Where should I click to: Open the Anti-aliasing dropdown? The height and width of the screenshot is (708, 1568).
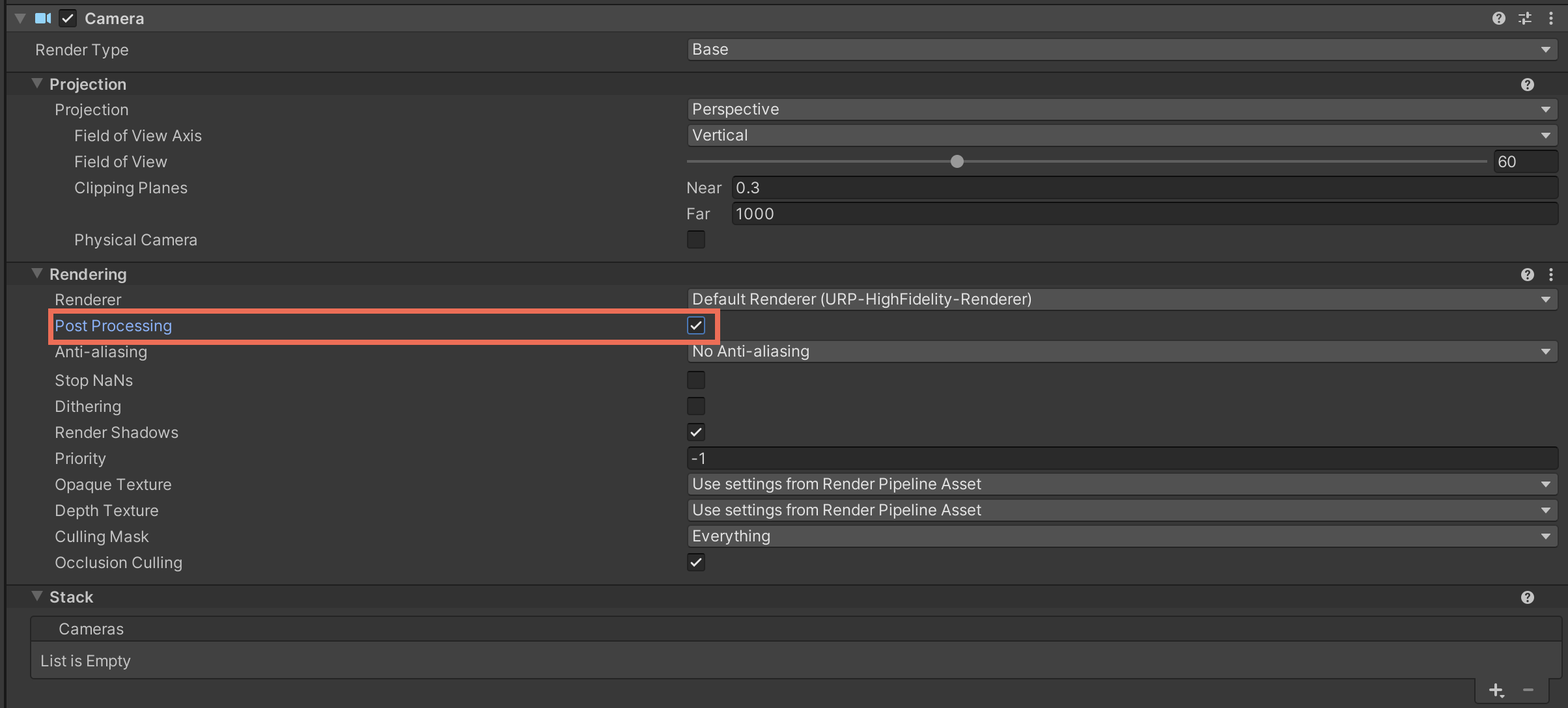tap(1121, 351)
